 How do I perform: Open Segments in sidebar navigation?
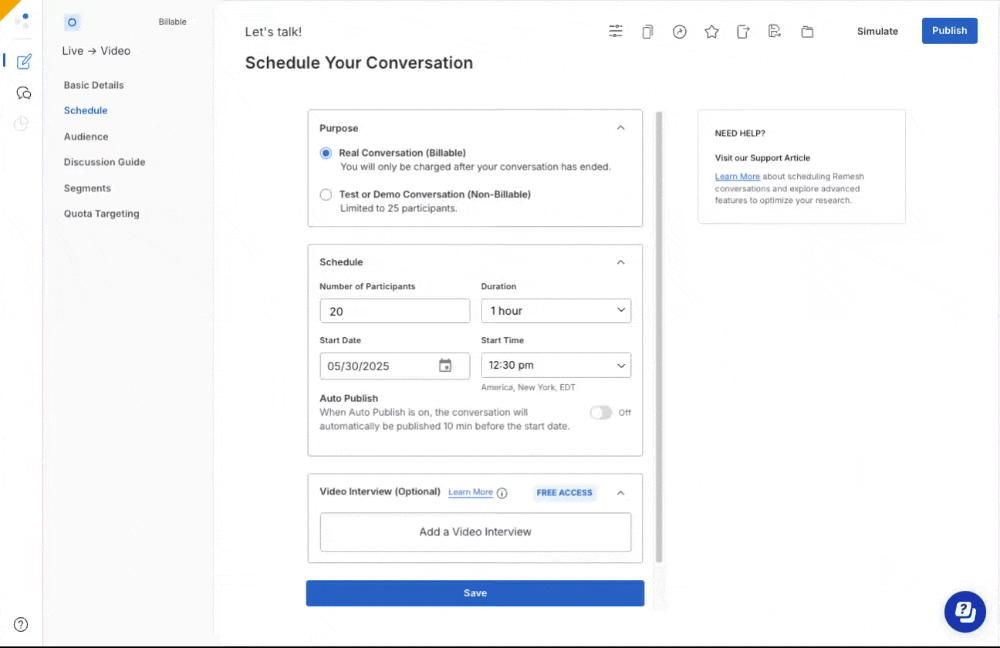[x=87, y=188]
